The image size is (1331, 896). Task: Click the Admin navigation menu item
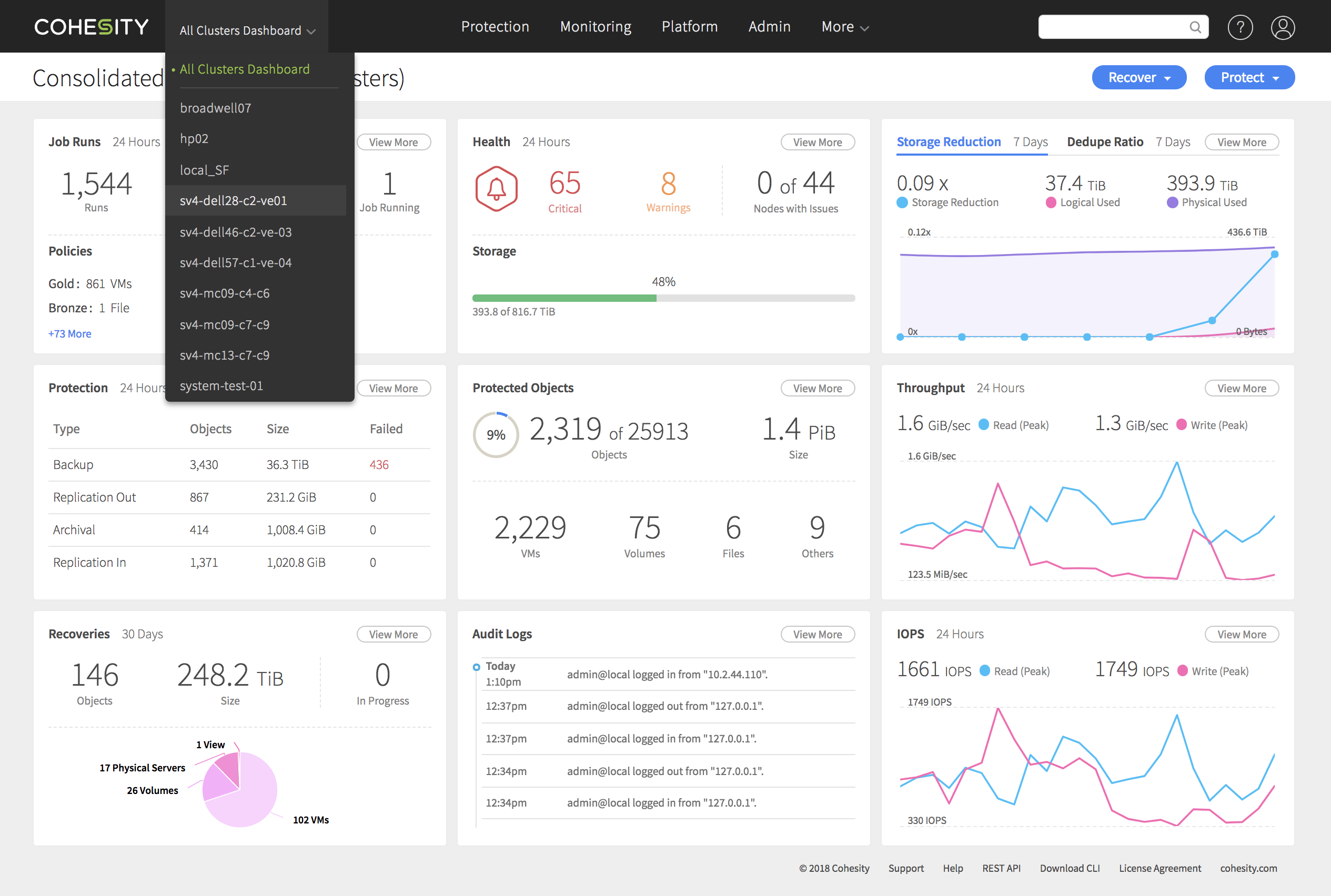[770, 27]
